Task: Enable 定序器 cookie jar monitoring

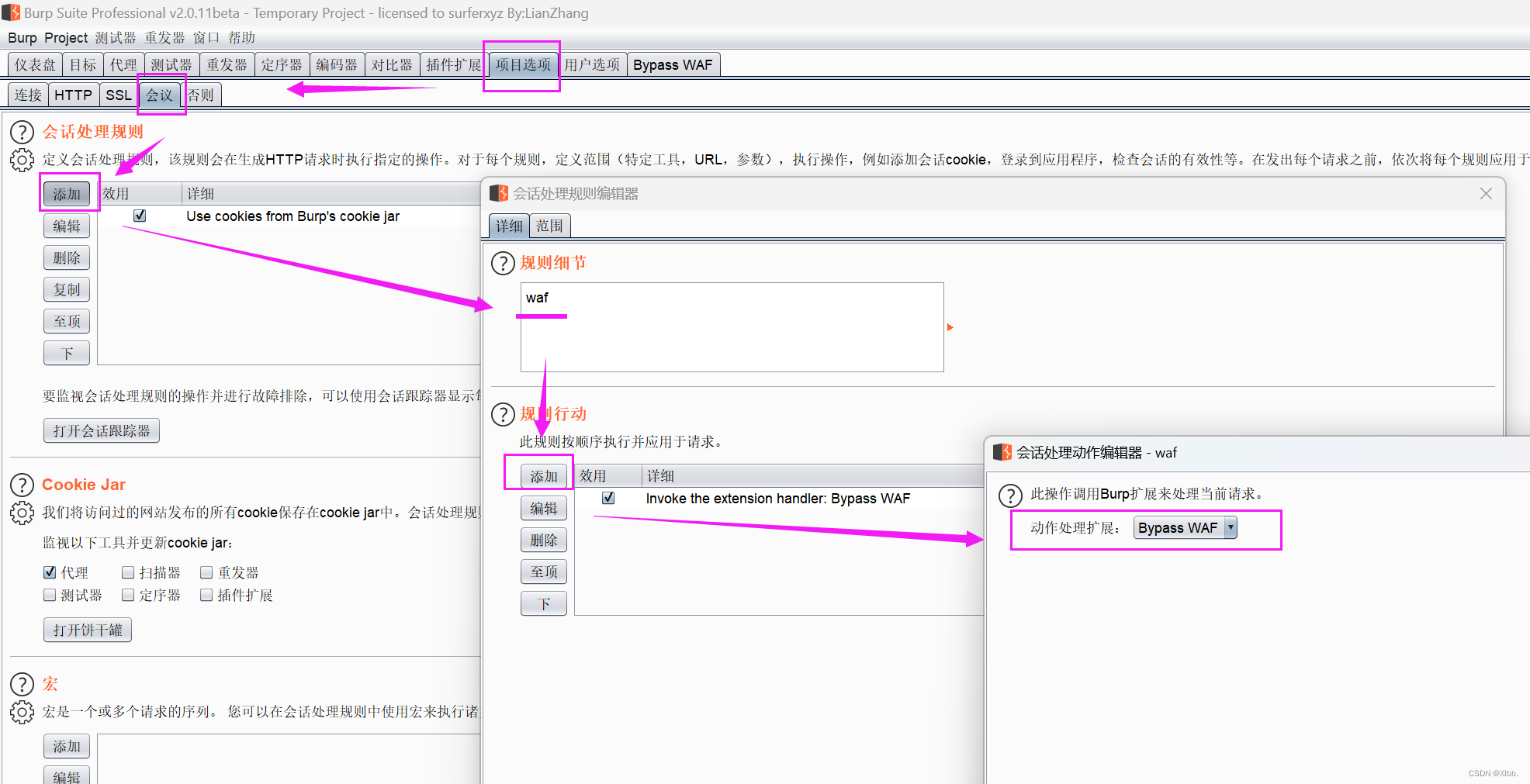Action: coord(128,595)
